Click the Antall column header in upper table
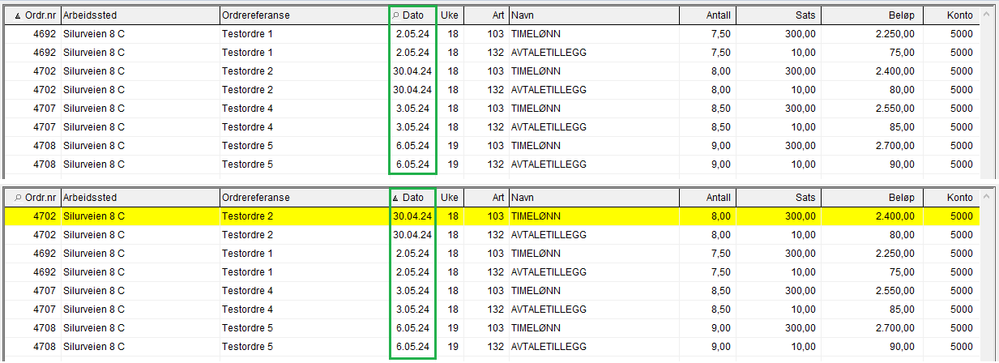Viewport: 999px width, 363px height. pyautogui.click(x=707, y=15)
